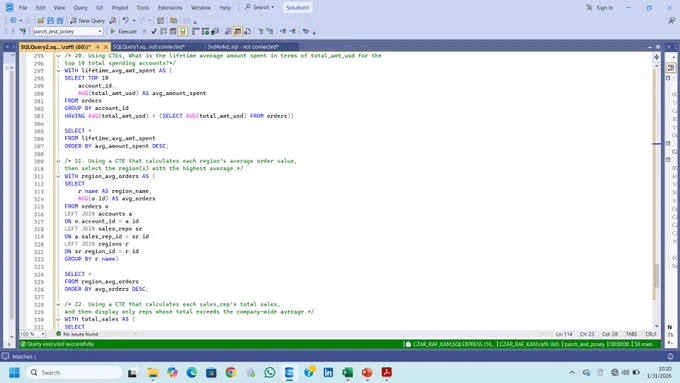
Task: Open the Query Options icon
Action: [173, 31]
